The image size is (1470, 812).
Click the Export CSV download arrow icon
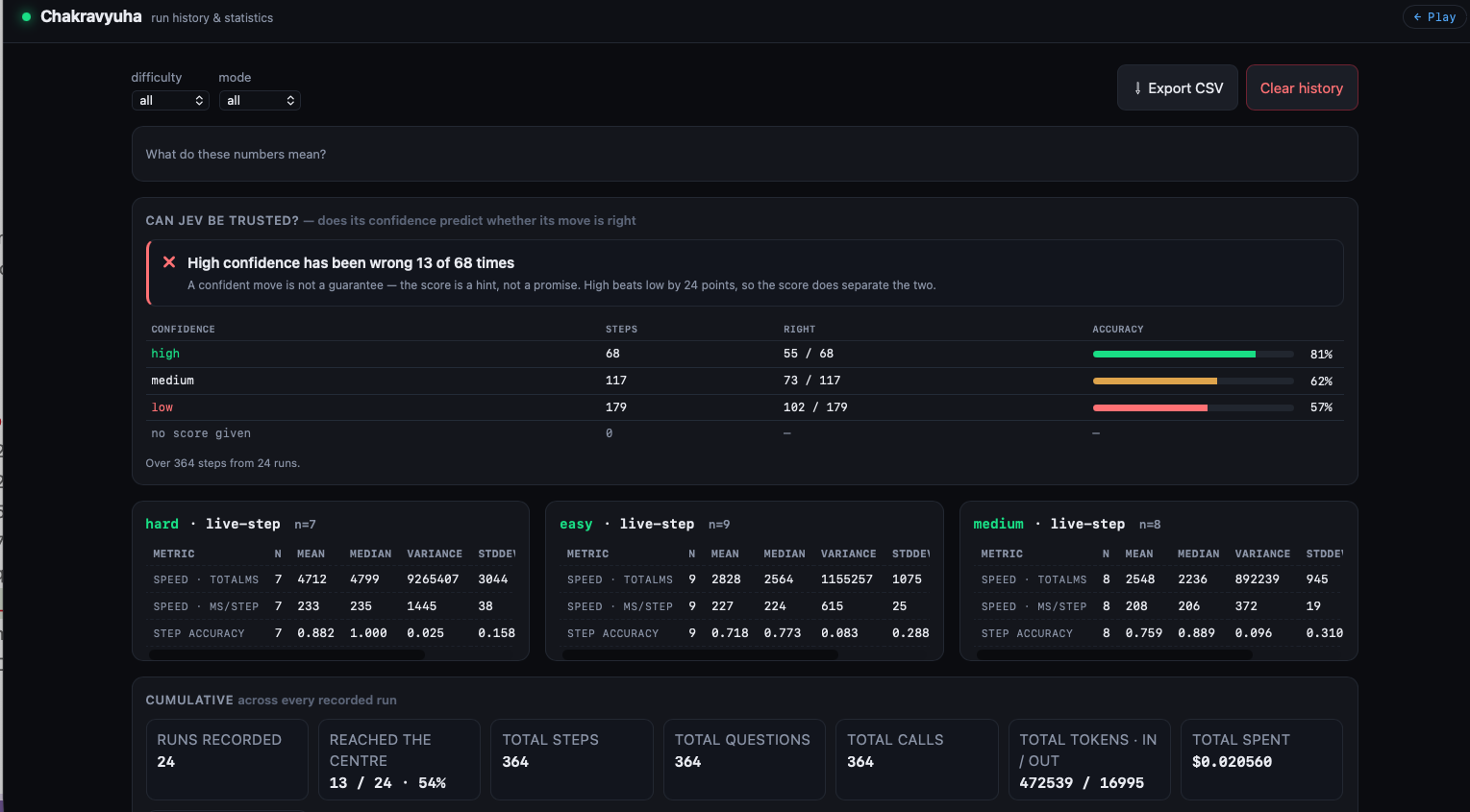[x=1137, y=88]
